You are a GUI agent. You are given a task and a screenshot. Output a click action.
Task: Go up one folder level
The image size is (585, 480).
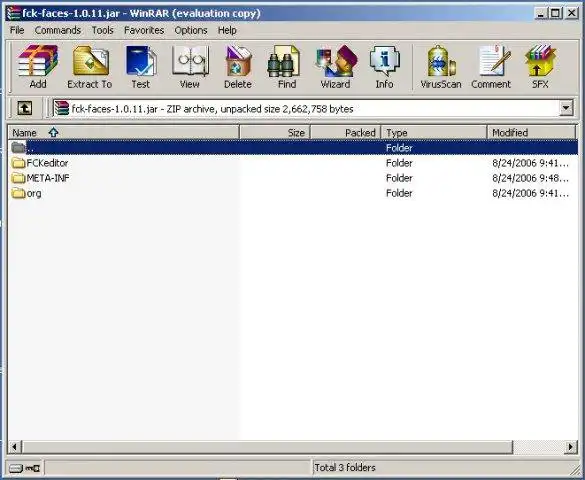point(25,109)
